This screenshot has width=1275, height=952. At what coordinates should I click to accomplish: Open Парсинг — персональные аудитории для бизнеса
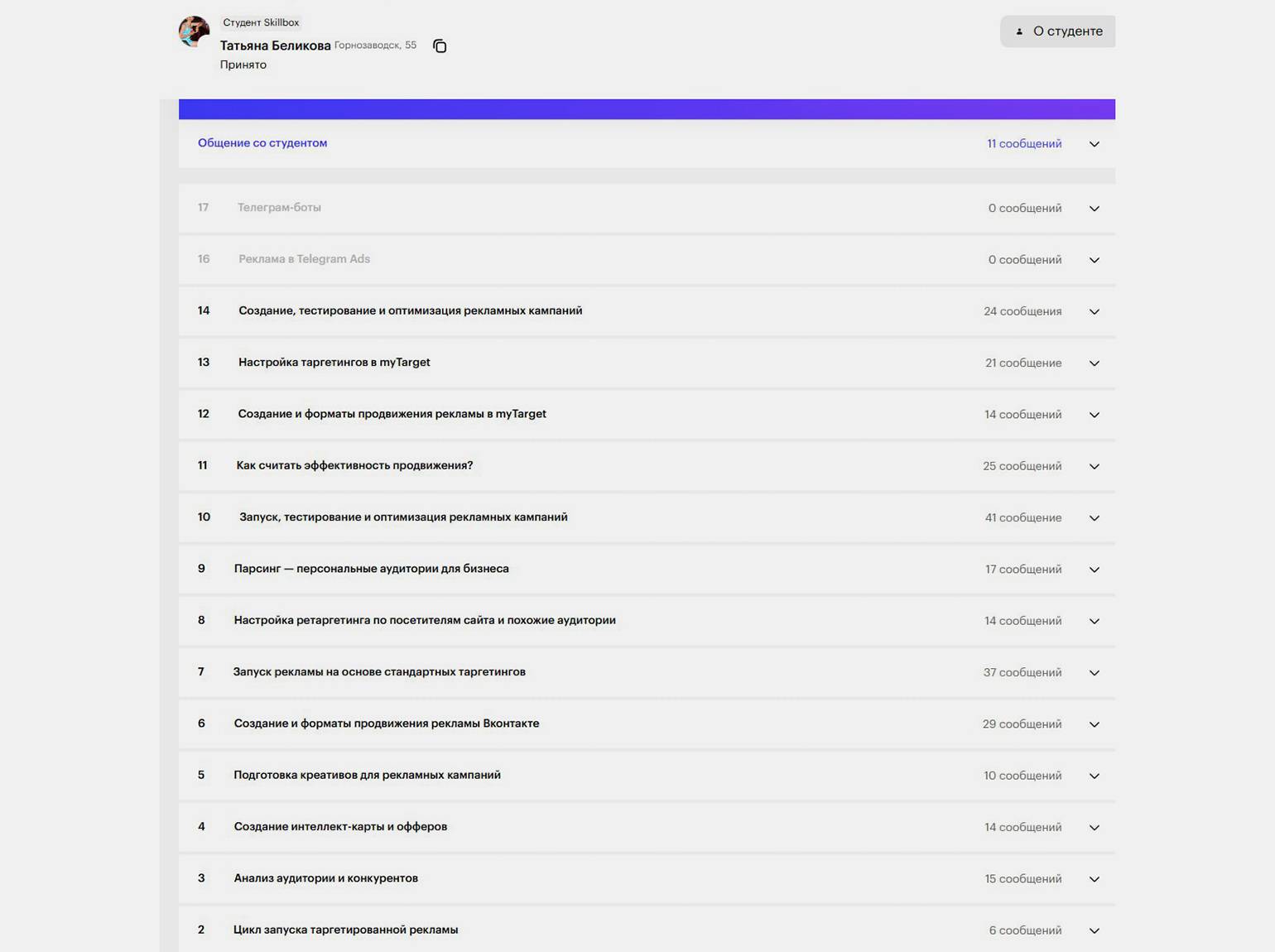click(x=647, y=569)
